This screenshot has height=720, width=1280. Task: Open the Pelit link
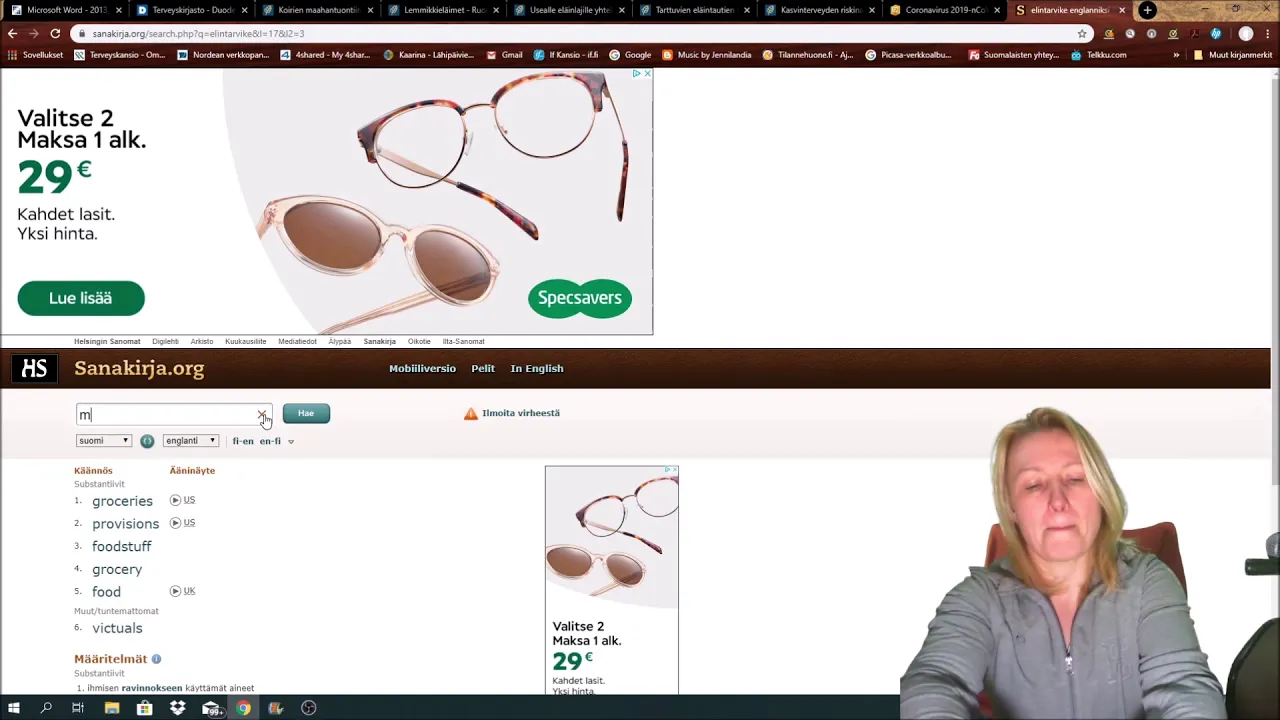click(x=483, y=368)
